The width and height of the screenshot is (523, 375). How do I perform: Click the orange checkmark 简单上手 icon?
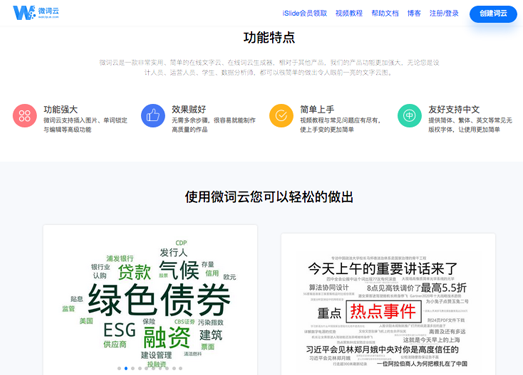[x=281, y=116]
